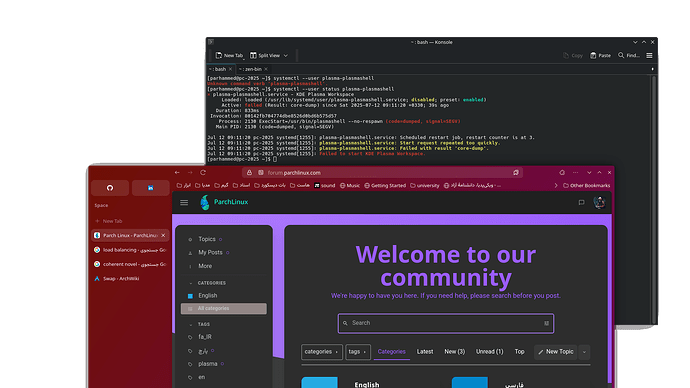Viewport: 690px width, 388px height.
Task: Click New Tab in browser sidebar
Action: point(109,221)
